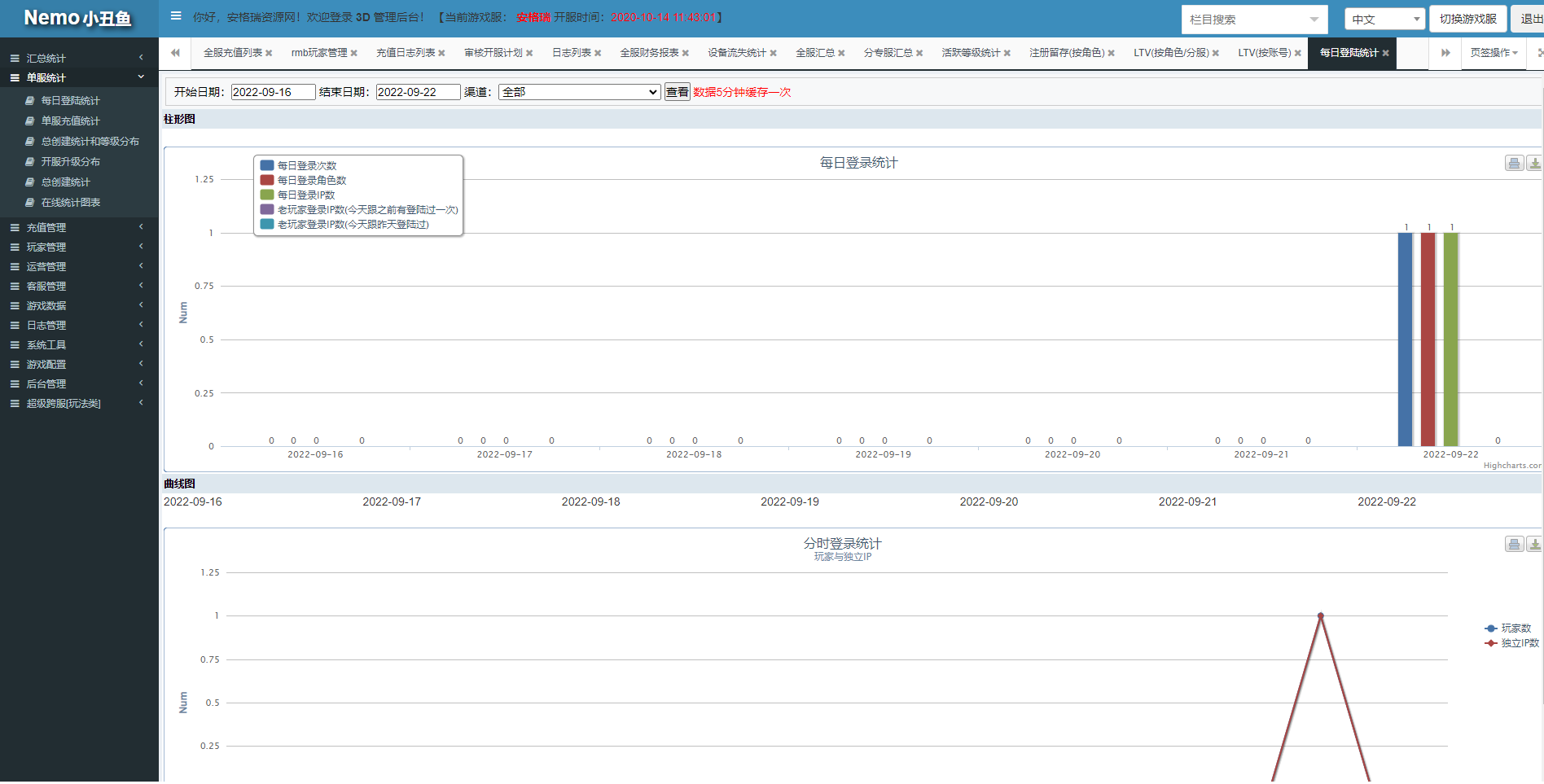Open 单服充值统计 in sidebar
The image size is (1544, 784).
pos(71,120)
